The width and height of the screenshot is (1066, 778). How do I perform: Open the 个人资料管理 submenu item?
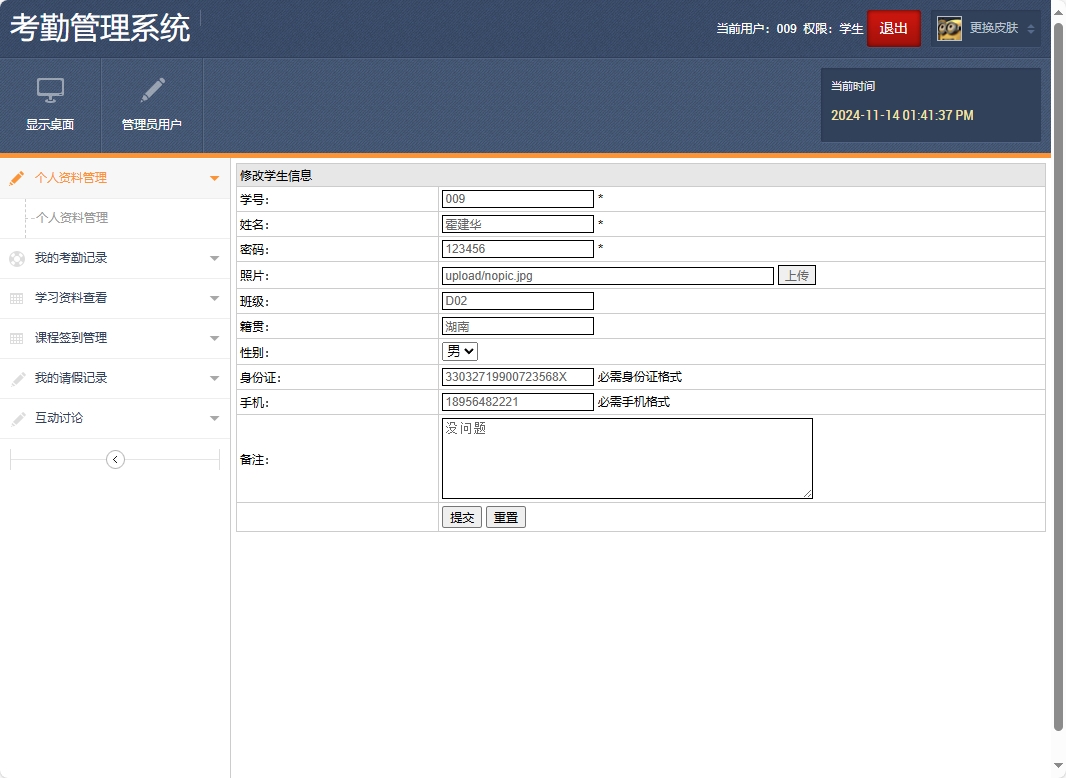click(x=72, y=218)
